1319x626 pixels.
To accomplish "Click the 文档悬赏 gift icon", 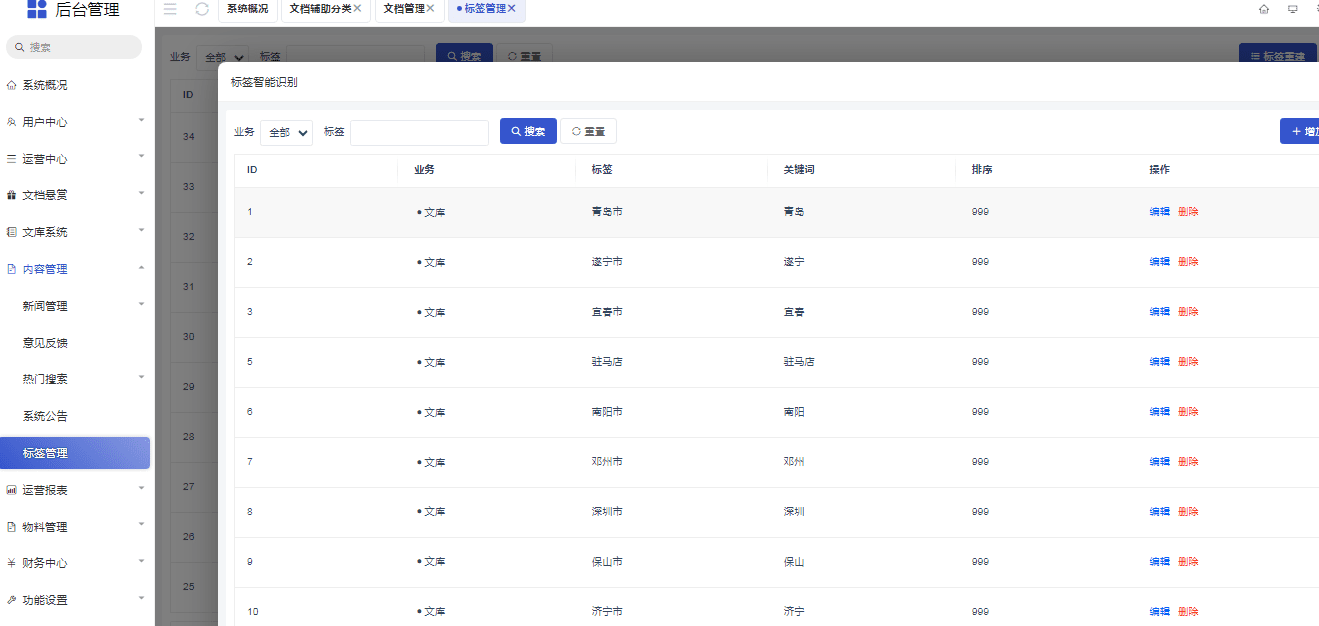I will click(12, 195).
